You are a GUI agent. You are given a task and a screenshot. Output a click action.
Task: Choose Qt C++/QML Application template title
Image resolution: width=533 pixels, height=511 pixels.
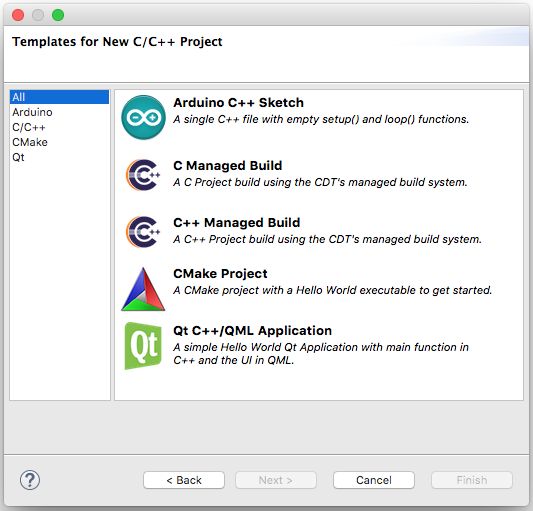coord(253,330)
